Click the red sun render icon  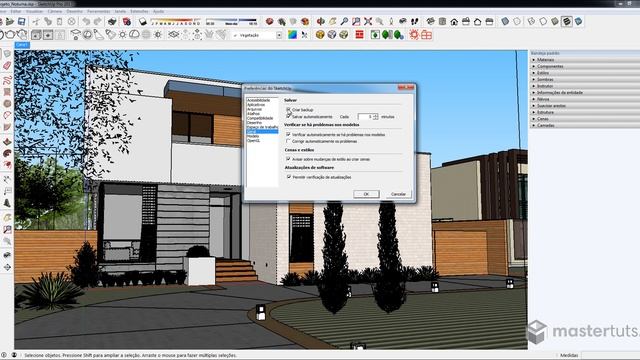(414, 35)
